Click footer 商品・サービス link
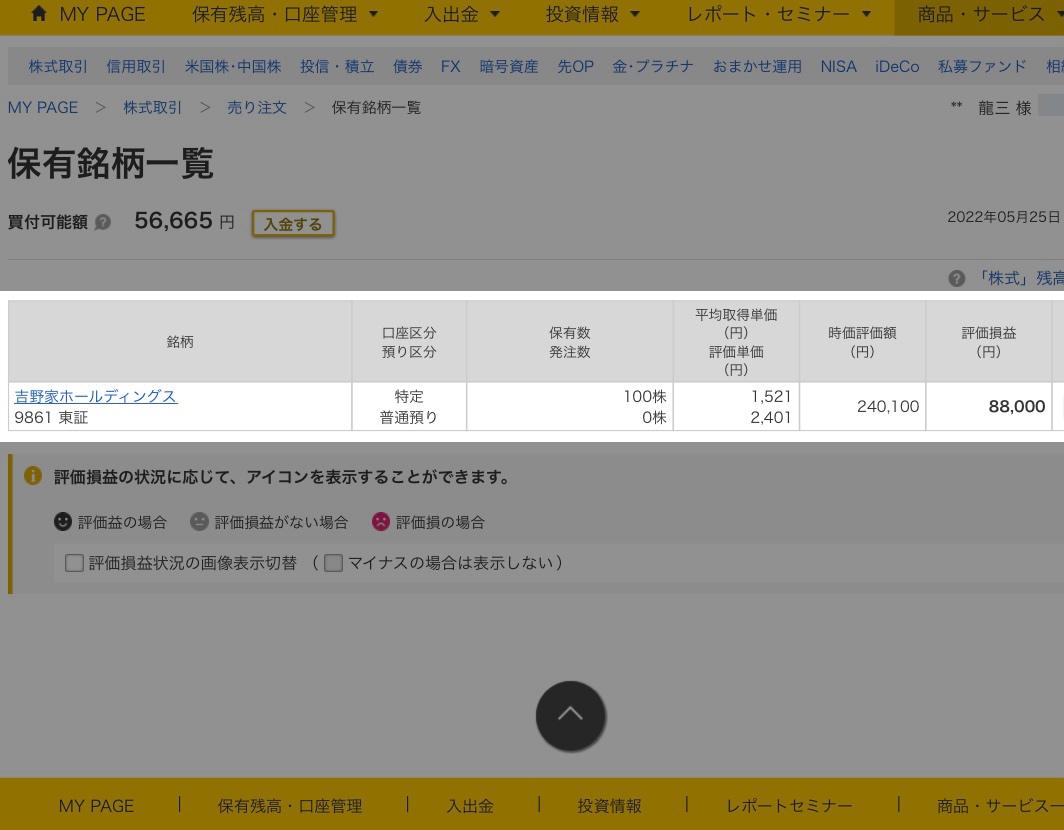The width and height of the screenshot is (1064, 830). 1000,806
